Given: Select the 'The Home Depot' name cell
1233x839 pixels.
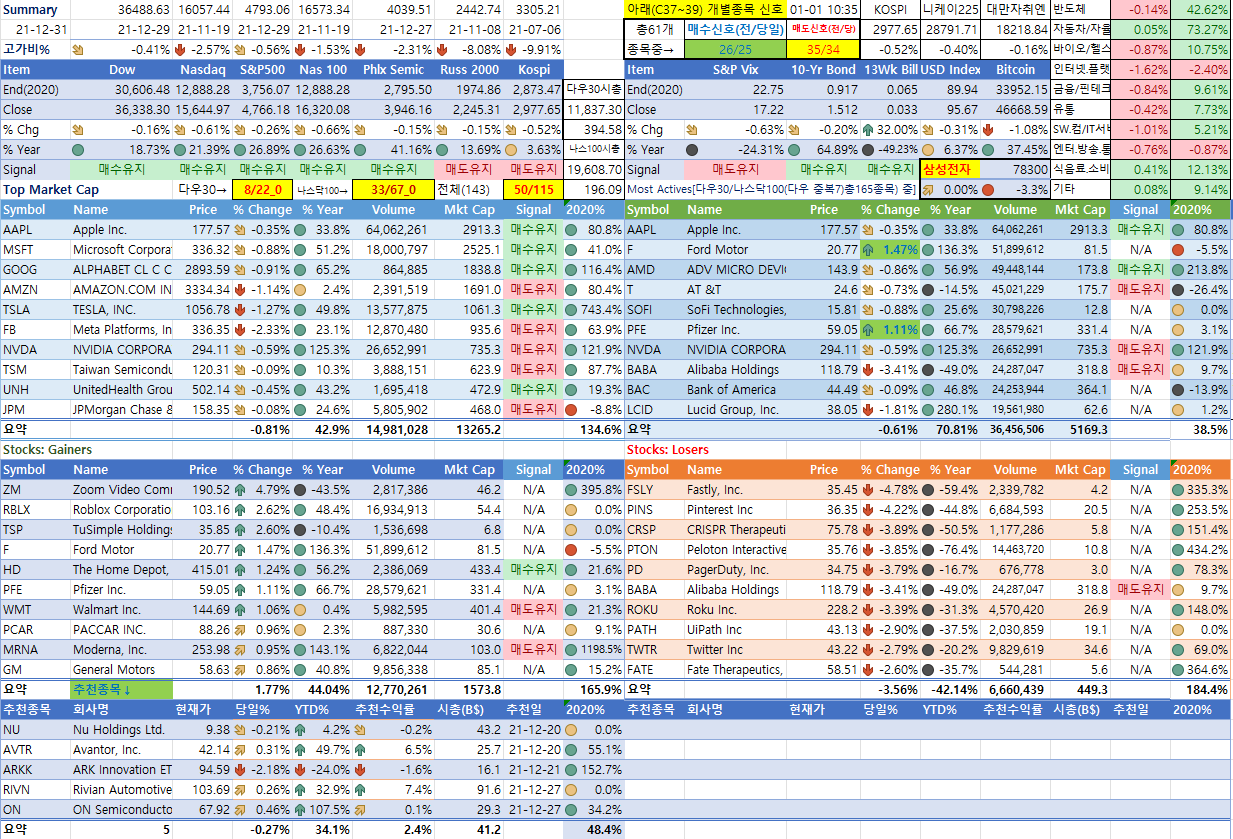Looking at the screenshot, I should click(x=121, y=569).
